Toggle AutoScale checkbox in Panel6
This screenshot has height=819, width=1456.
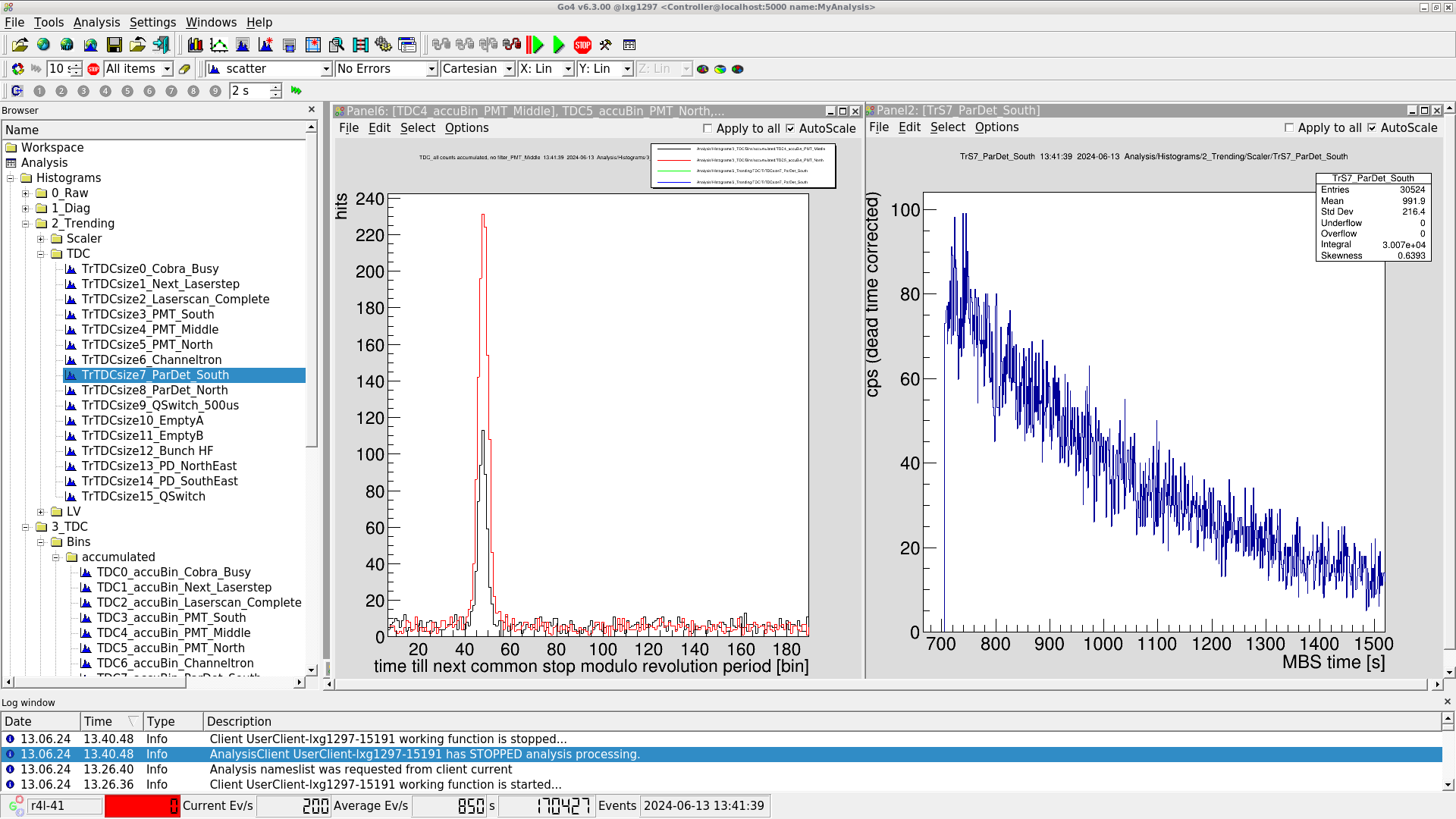789,129
